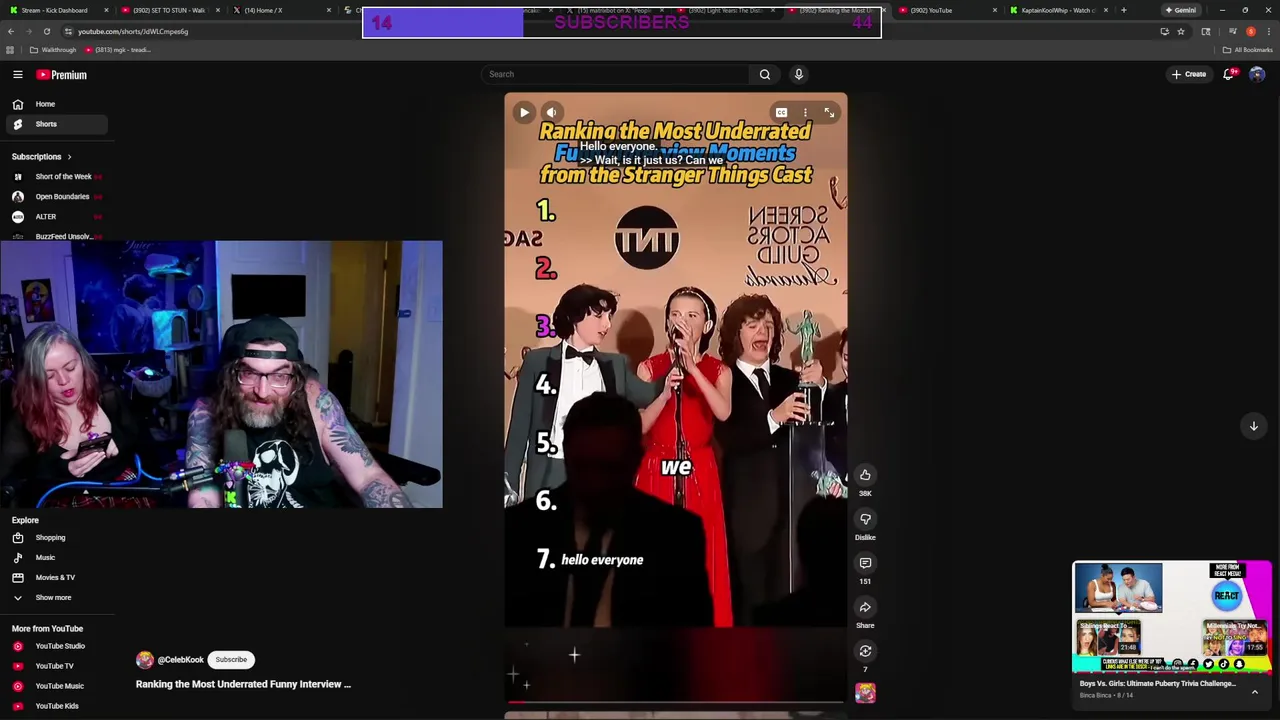Open the notifications bell

point(1229,74)
